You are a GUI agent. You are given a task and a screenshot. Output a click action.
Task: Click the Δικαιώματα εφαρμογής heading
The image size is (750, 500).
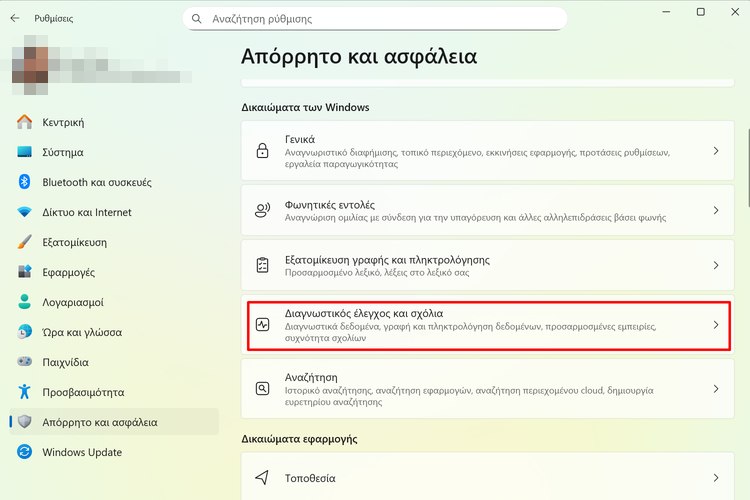tap(299, 439)
